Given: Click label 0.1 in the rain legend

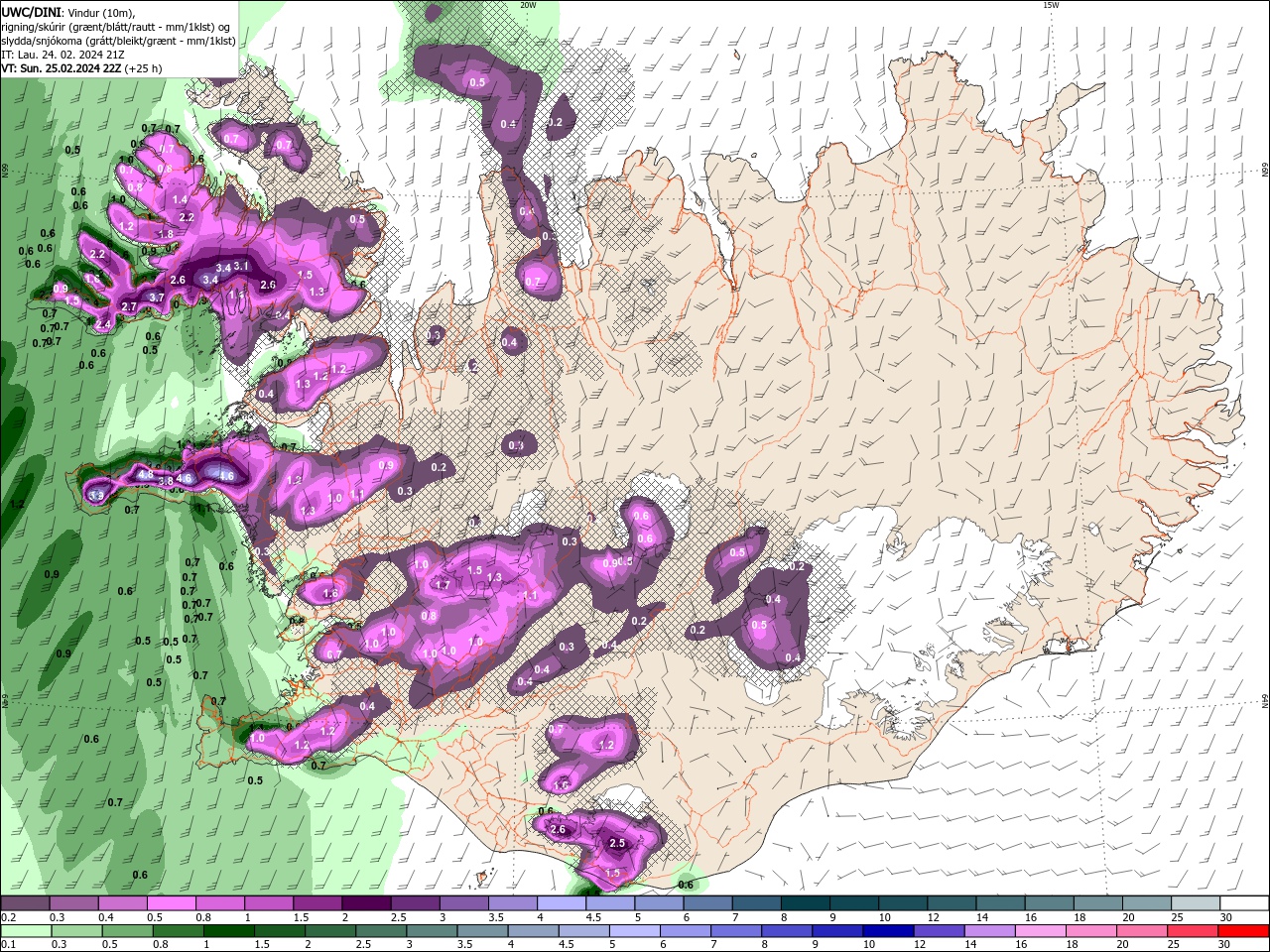Looking at the screenshot, I should 8,945.
